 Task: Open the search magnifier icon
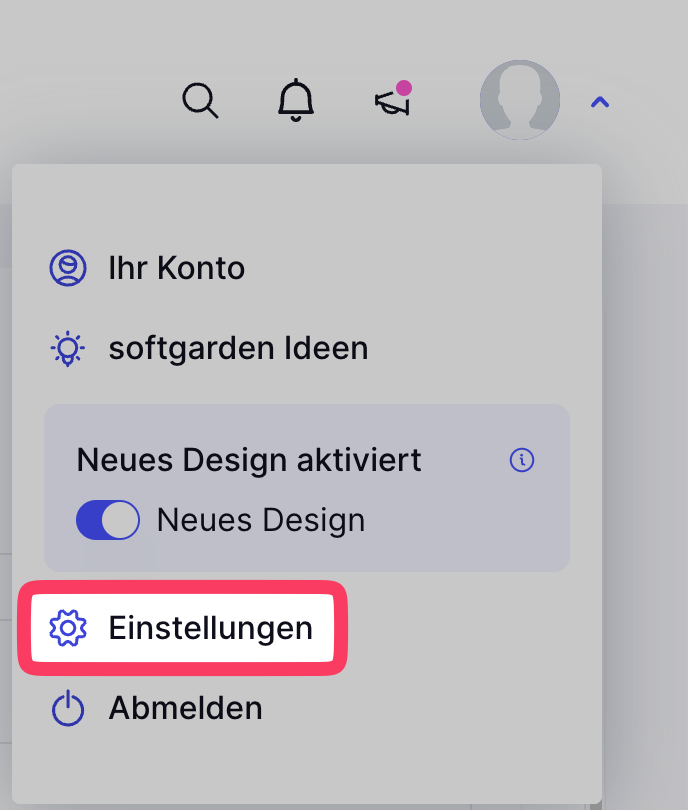pos(200,100)
